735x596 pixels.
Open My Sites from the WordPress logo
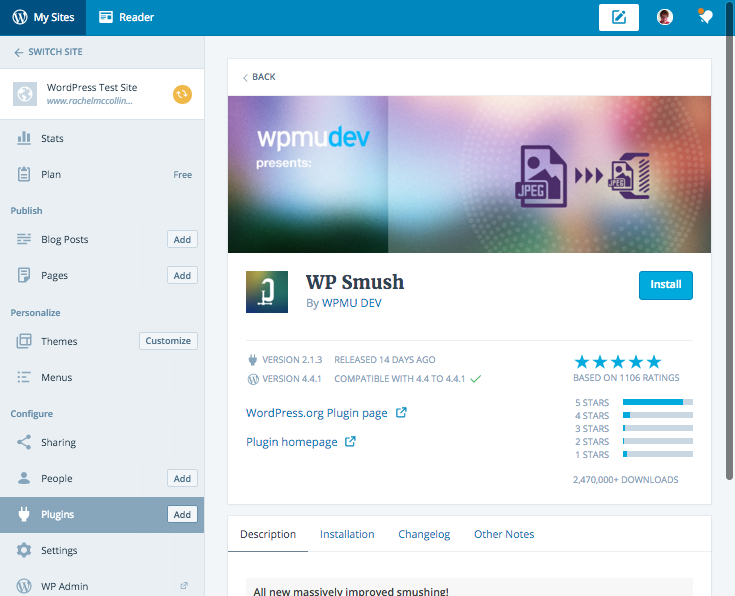pyautogui.click(x=20, y=17)
